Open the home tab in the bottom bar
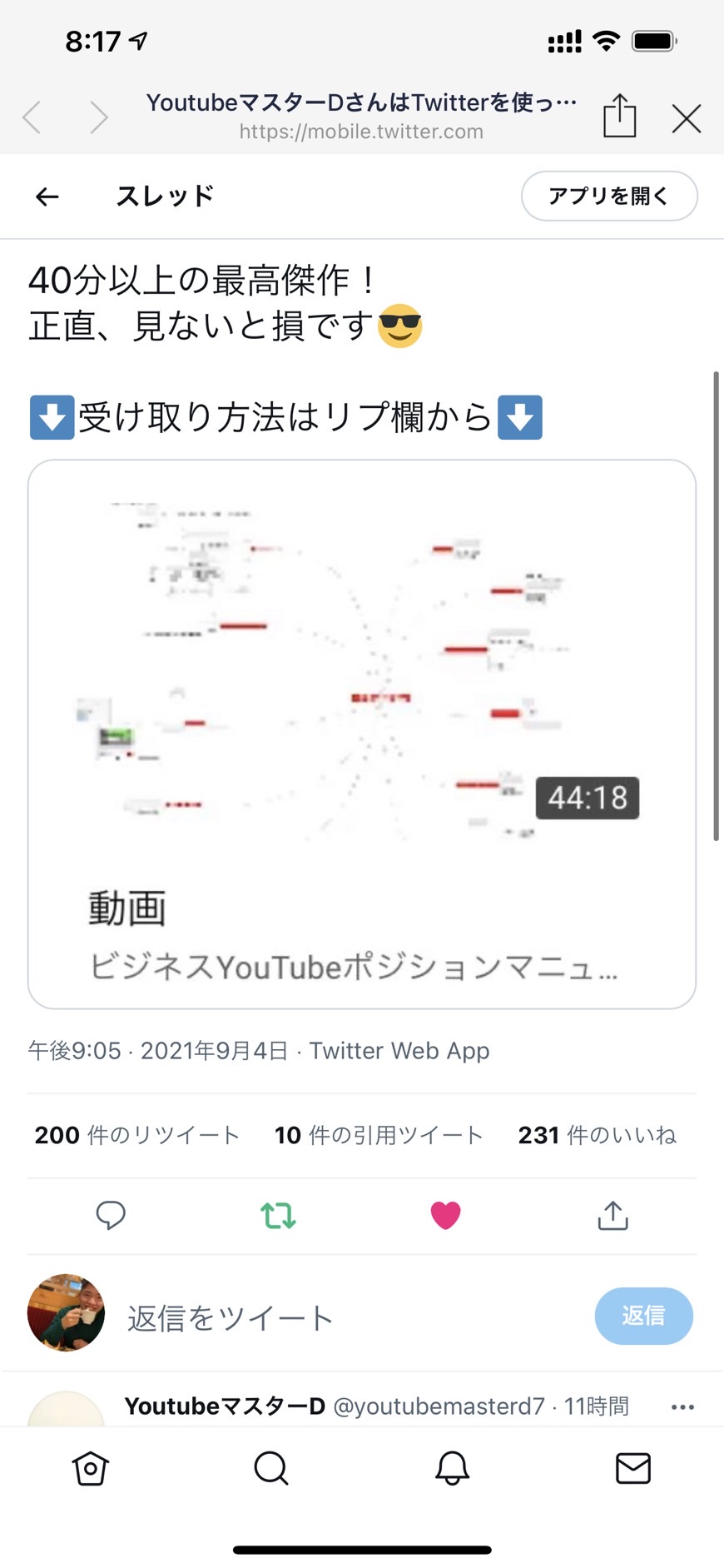 click(x=90, y=1468)
